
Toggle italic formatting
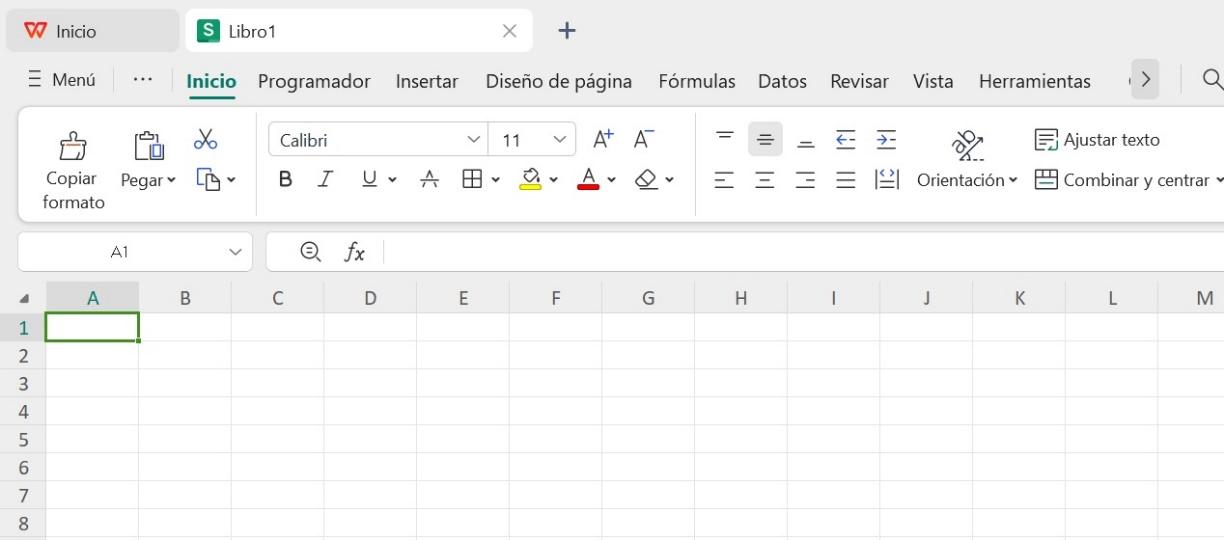pos(325,180)
